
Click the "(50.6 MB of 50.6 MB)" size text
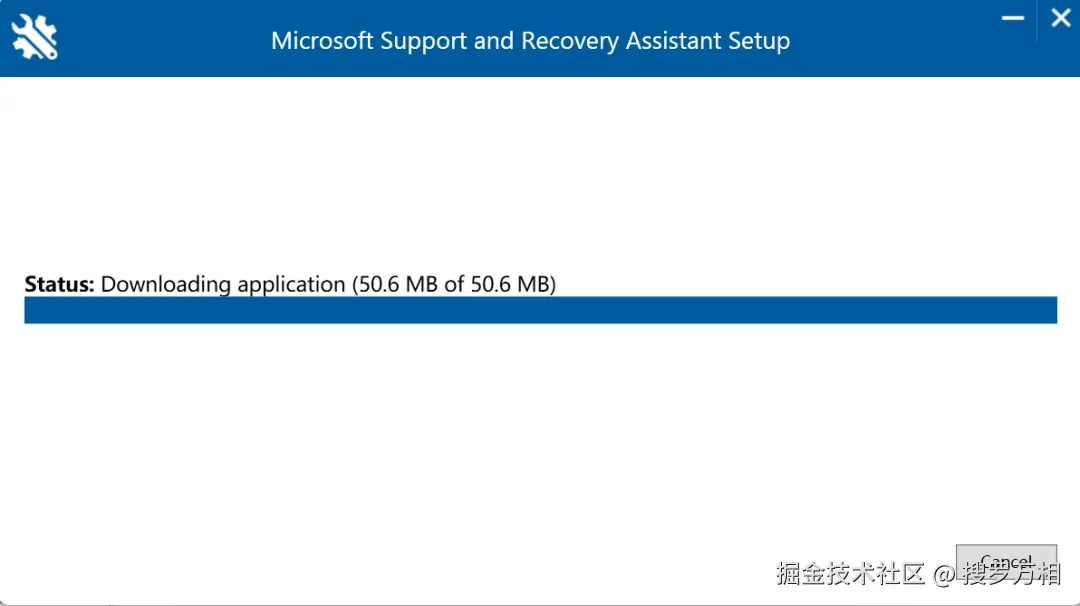[454, 284]
